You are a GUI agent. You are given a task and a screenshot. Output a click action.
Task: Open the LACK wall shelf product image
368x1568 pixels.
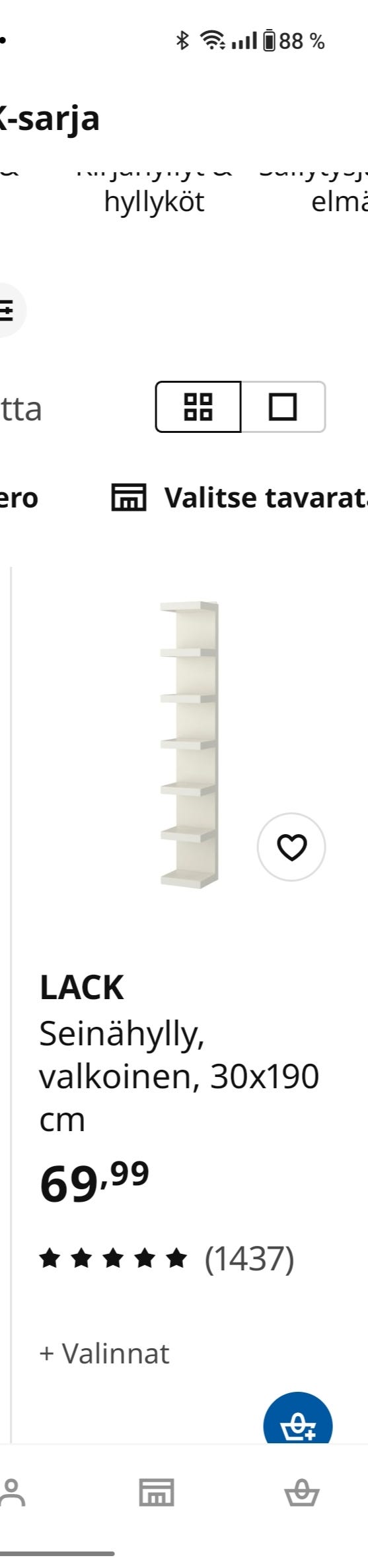[189, 744]
